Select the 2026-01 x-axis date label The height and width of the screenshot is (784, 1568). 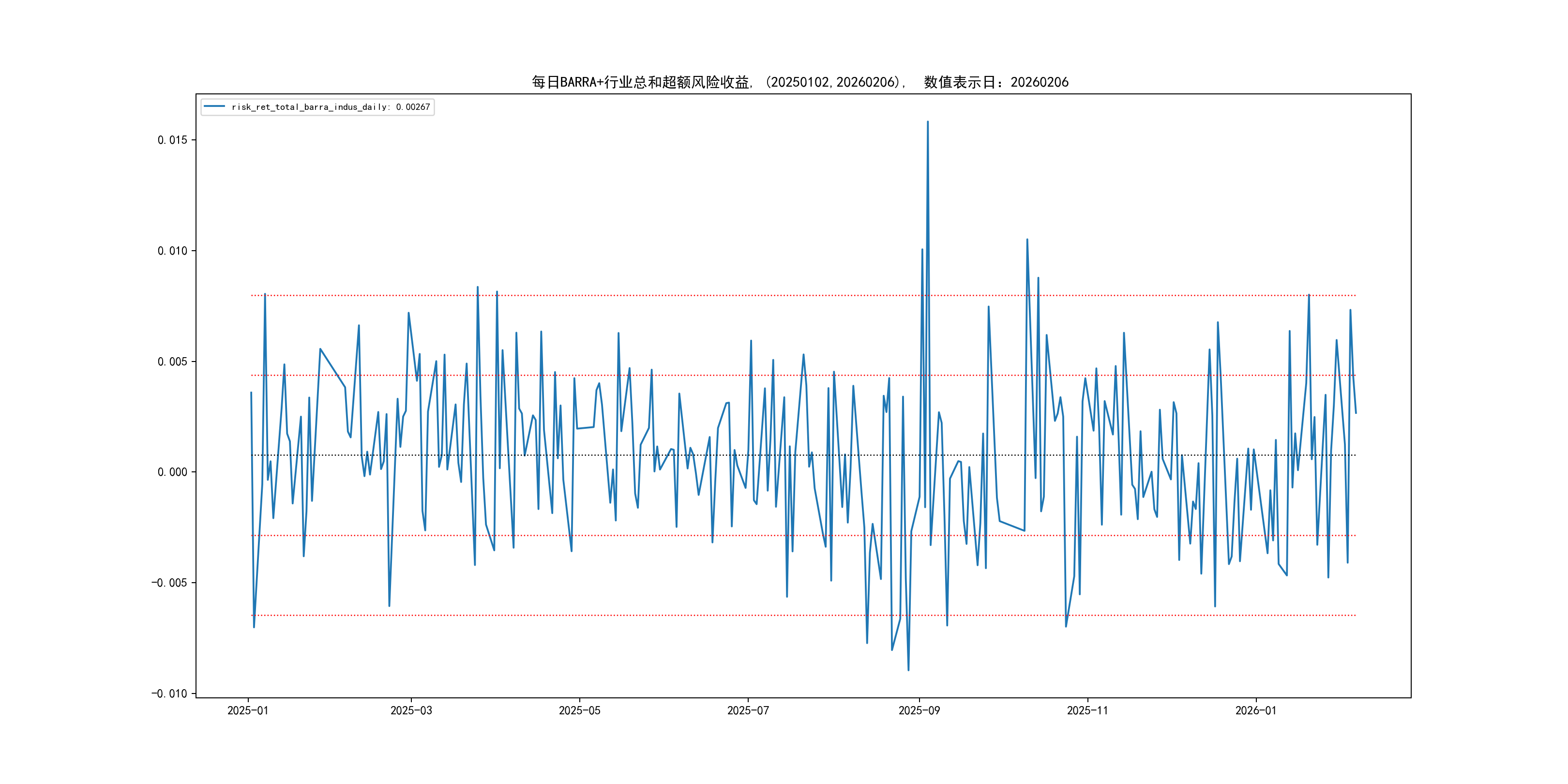click(x=1256, y=711)
